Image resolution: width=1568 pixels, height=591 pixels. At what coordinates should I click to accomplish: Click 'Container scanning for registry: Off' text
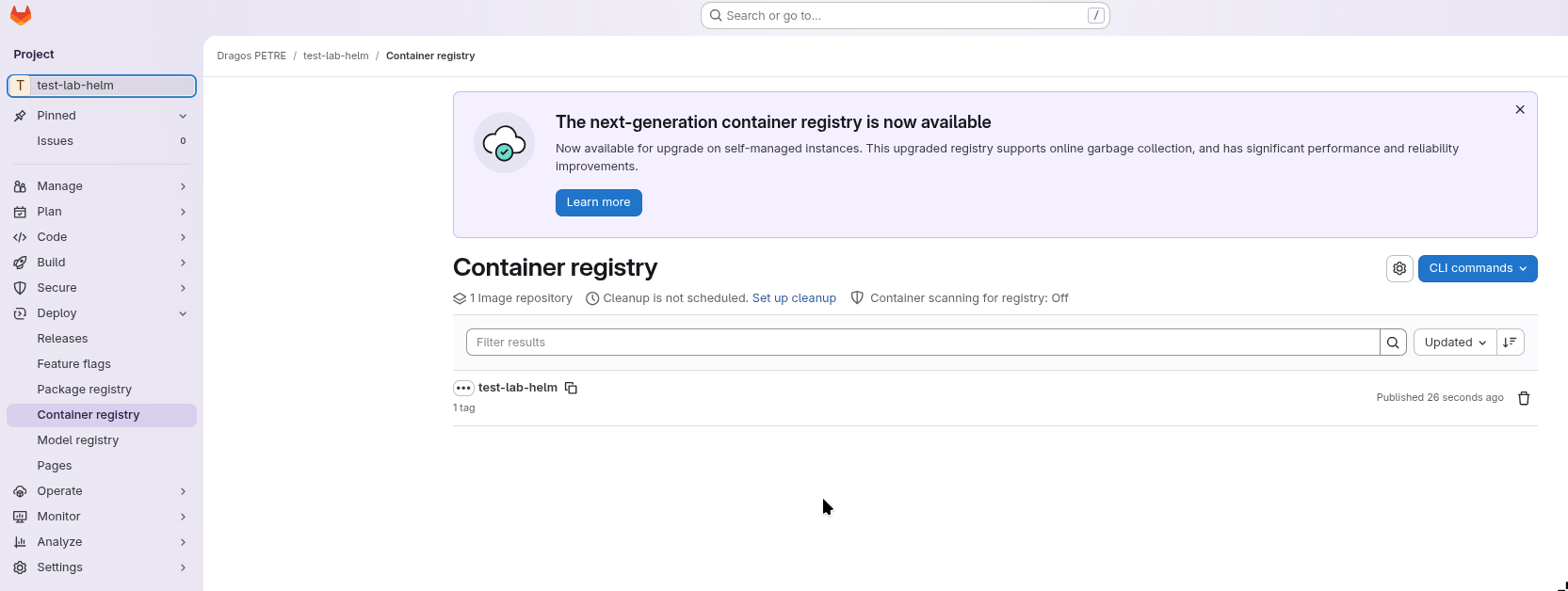(969, 298)
